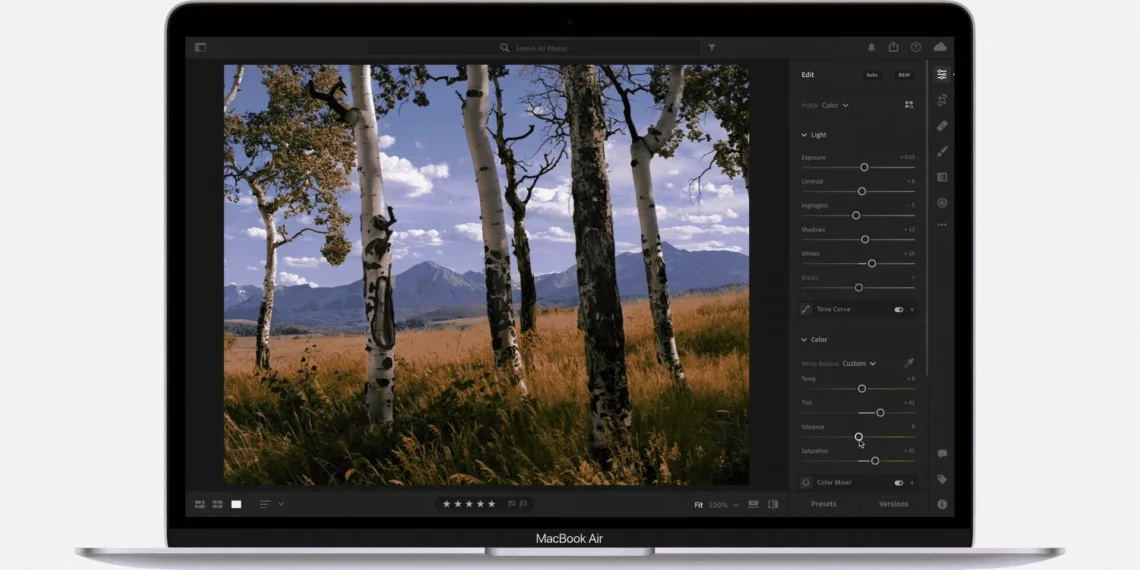
Task: Browse profiles with the grid icon
Action: 909,105
